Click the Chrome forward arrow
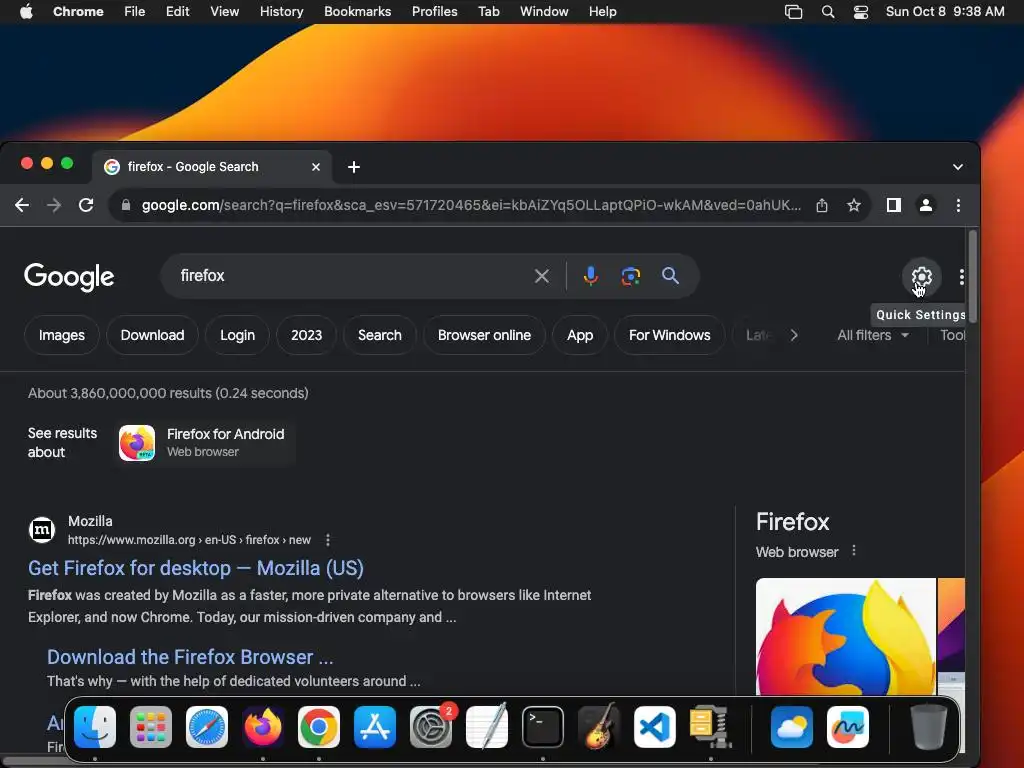The image size is (1024, 768). (x=54, y=205)
